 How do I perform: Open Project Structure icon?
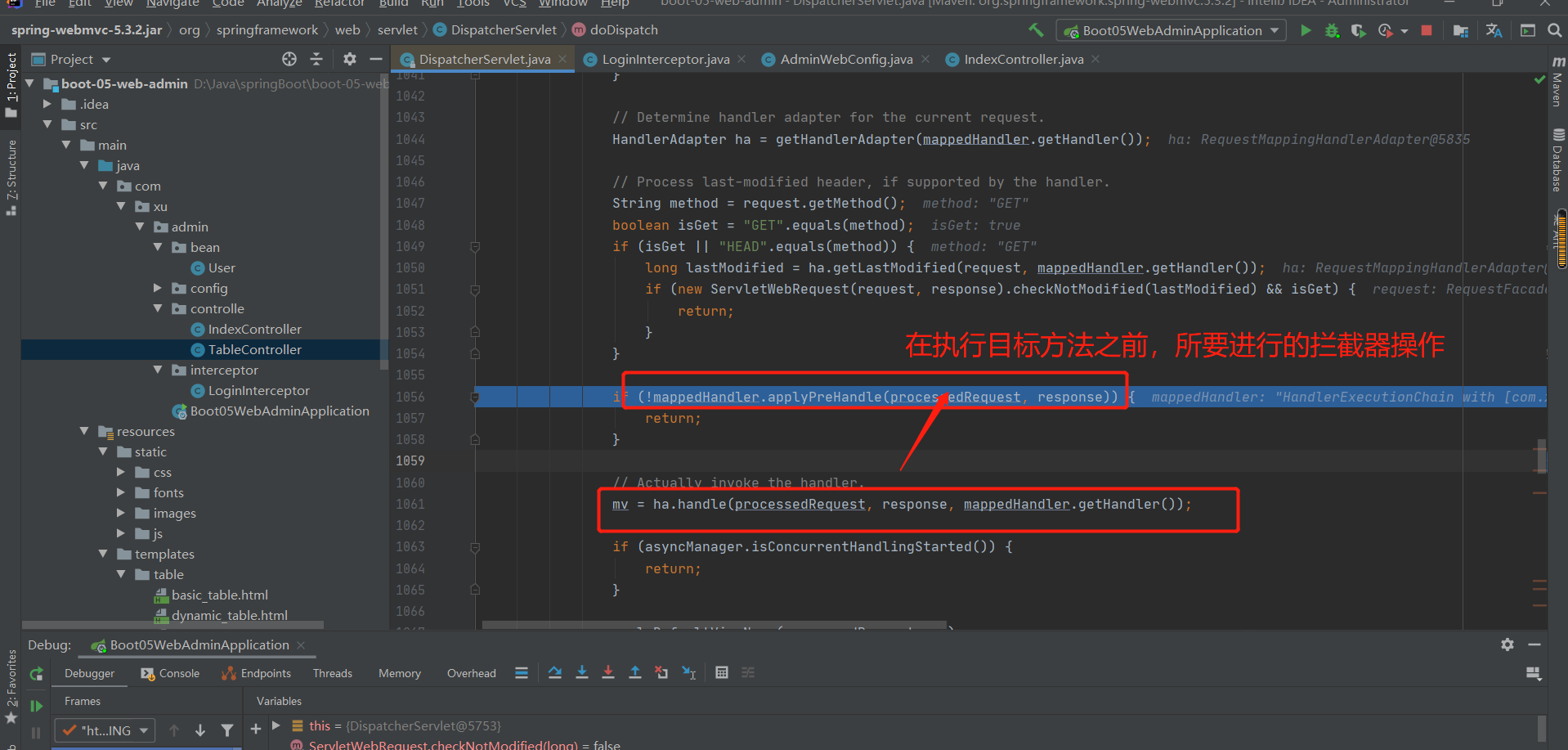pyautogui.click(x=1461, y=30)
